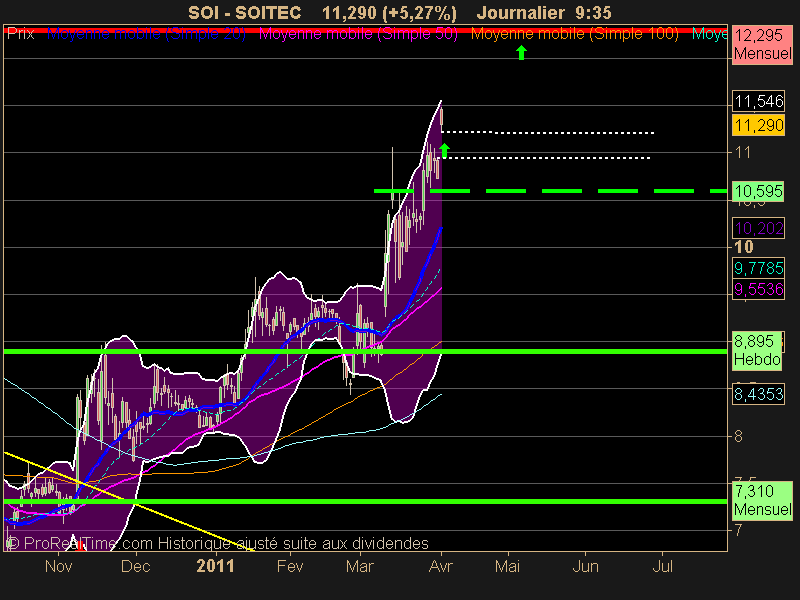This screenshot has width=800, height=600.
Task: Select the 'Moyenne mobile (Simple 100)' legend entry
Action: (574, 34)
